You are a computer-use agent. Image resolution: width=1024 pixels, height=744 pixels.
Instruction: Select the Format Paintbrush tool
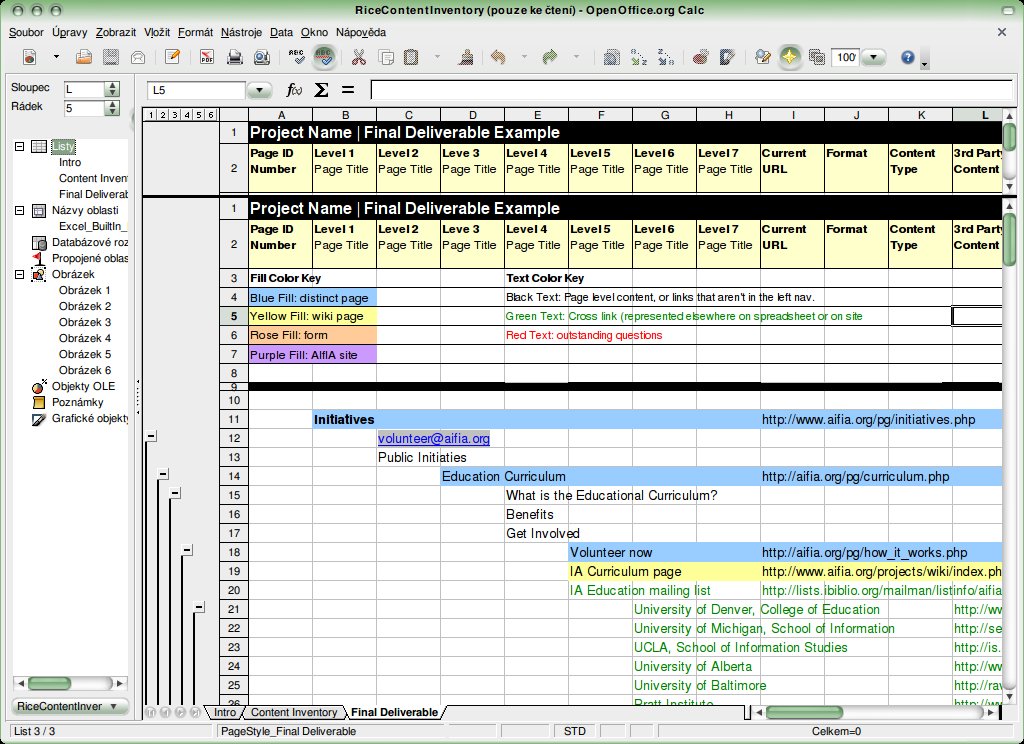pos(466,57)
